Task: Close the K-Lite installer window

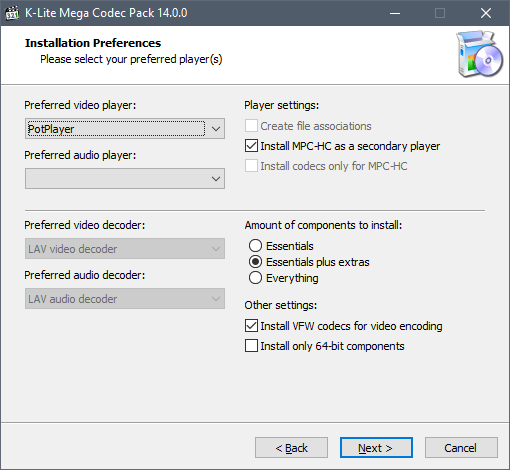Action: tap(486, 13)
